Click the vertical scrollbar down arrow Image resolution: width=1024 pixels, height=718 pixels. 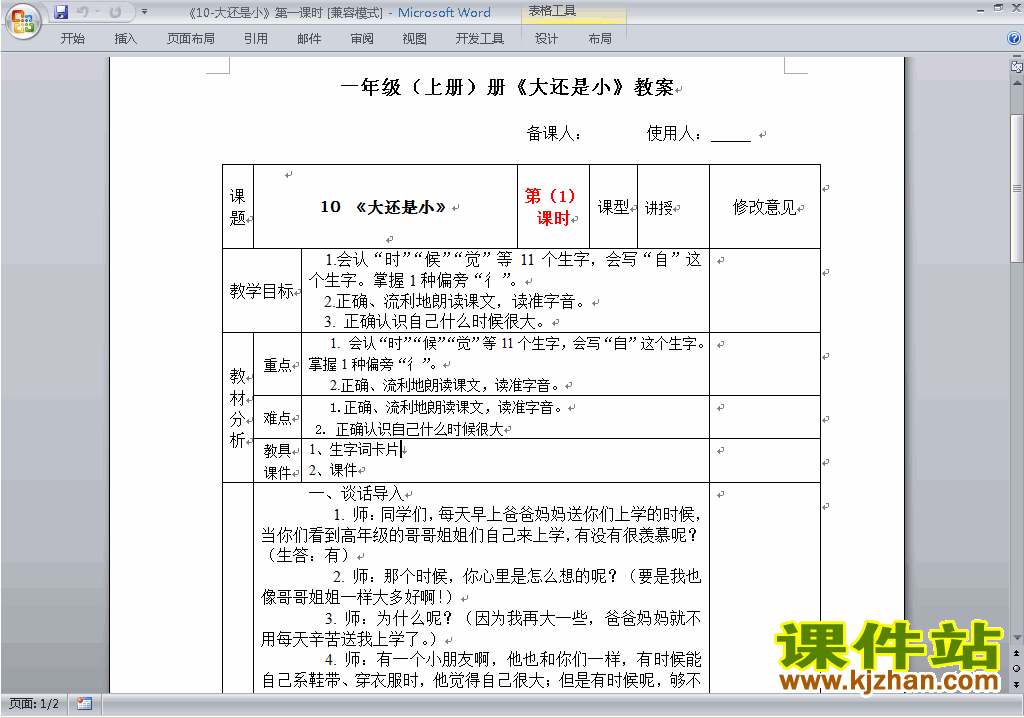pos(1016,638)
